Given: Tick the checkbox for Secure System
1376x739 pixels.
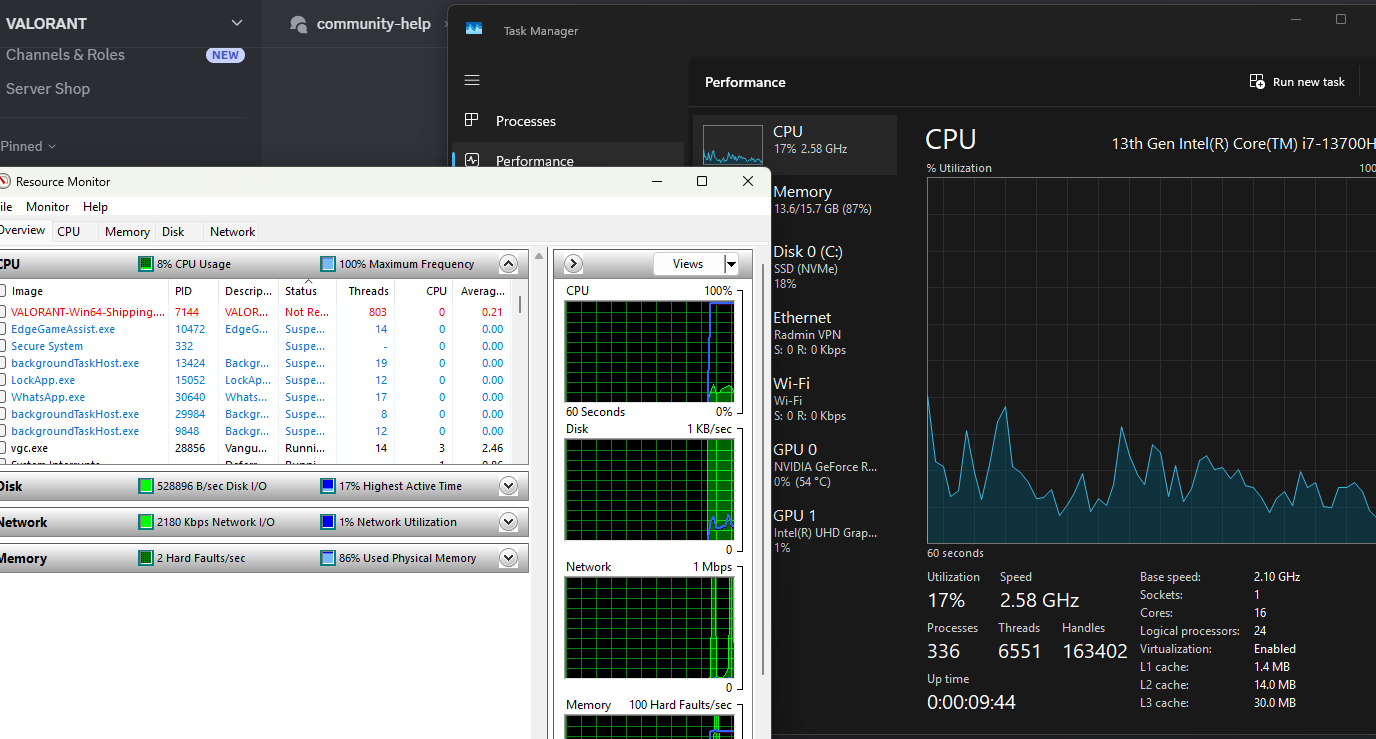Looking at the screenshot, I should coord(2,346).
